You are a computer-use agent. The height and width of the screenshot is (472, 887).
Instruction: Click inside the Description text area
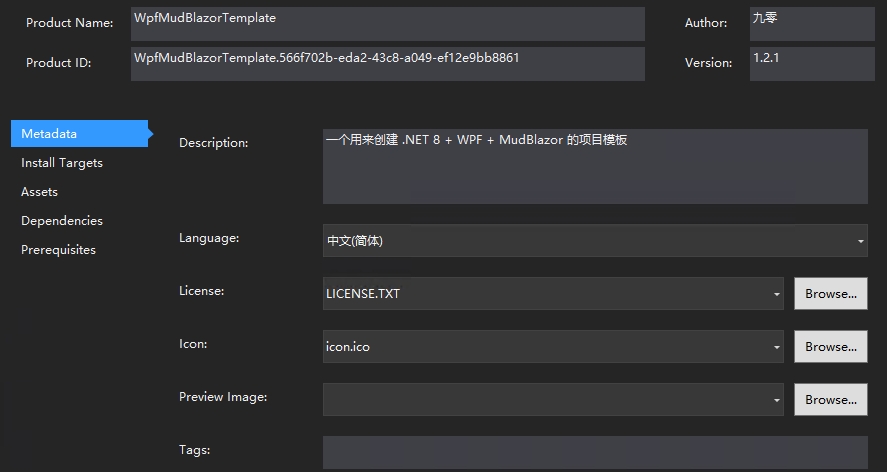click(x=595, y=166)
